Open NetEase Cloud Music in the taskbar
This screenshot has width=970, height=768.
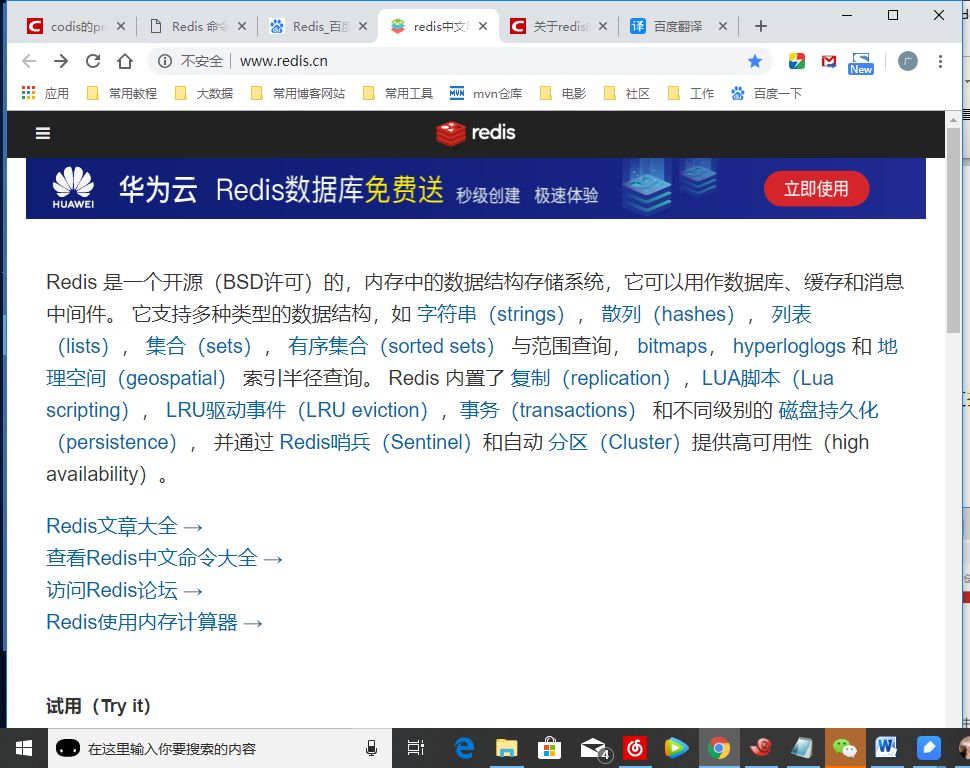click(x=635, y=748)
